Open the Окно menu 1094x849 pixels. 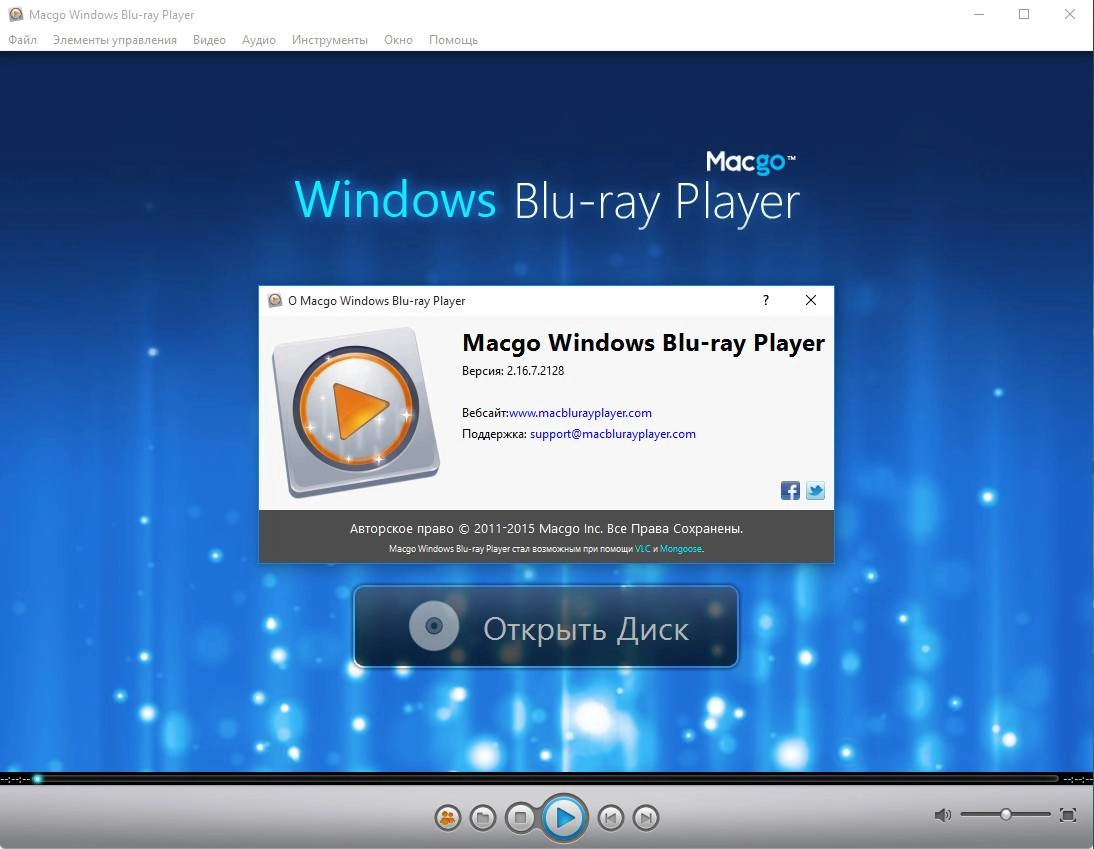[x=398, y=40]
